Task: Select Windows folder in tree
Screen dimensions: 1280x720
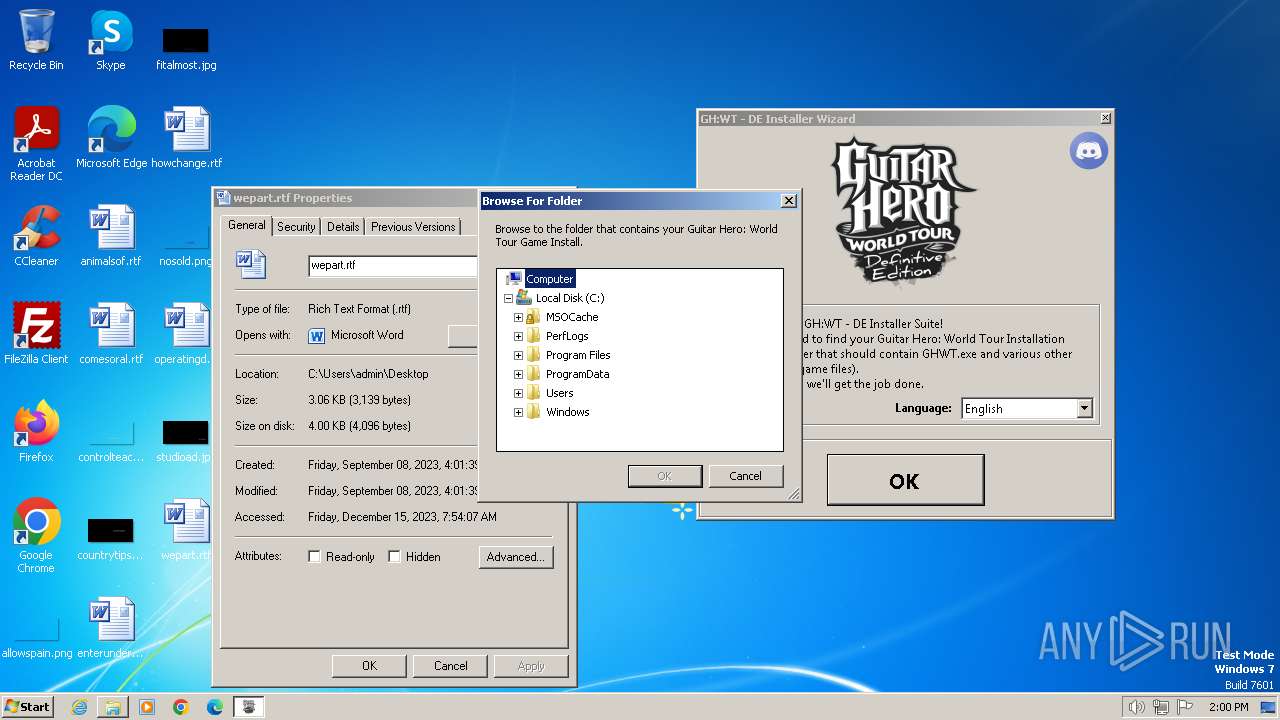Action: [567, 412]
